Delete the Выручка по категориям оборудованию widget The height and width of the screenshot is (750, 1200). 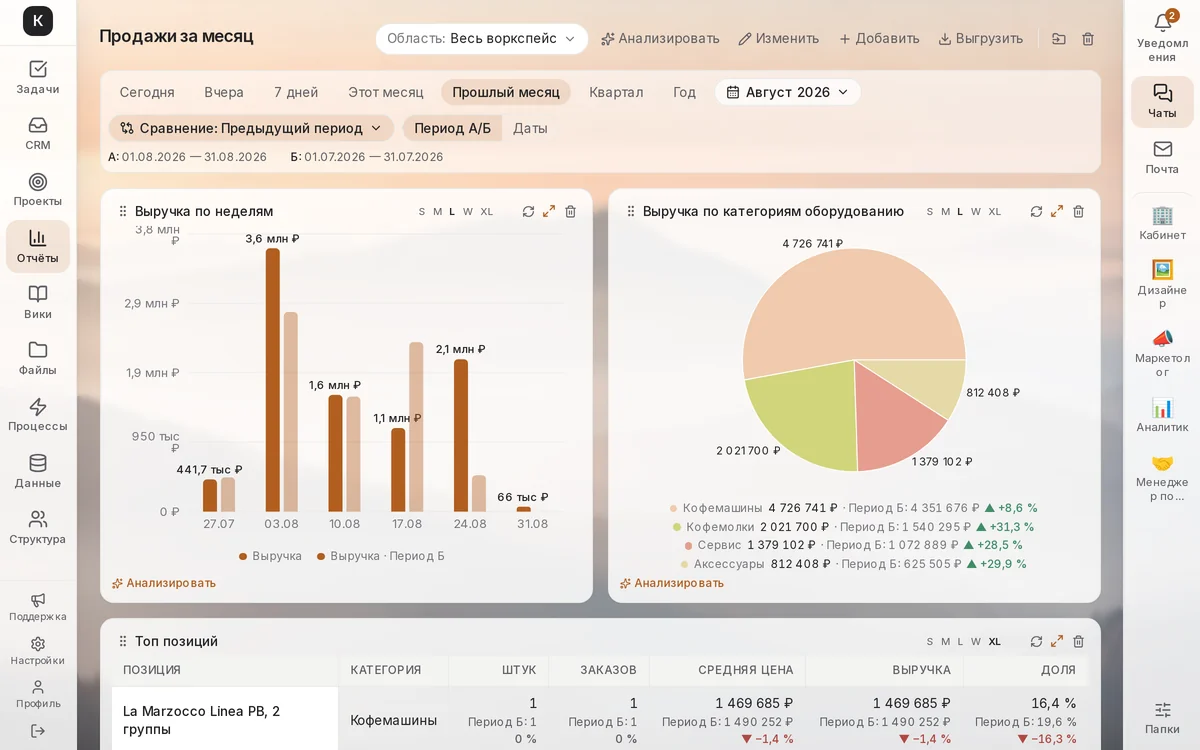[x=1078, y=211]
